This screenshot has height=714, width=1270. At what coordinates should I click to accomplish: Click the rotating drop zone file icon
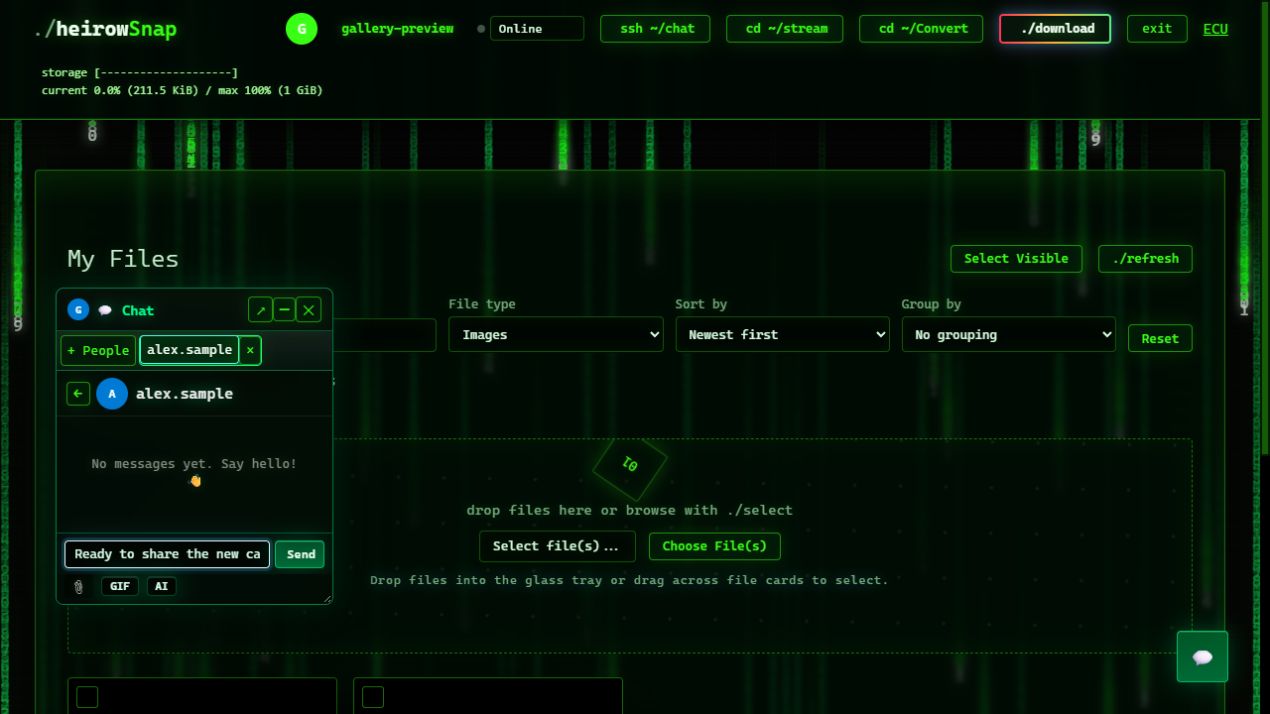pos(630,464)
